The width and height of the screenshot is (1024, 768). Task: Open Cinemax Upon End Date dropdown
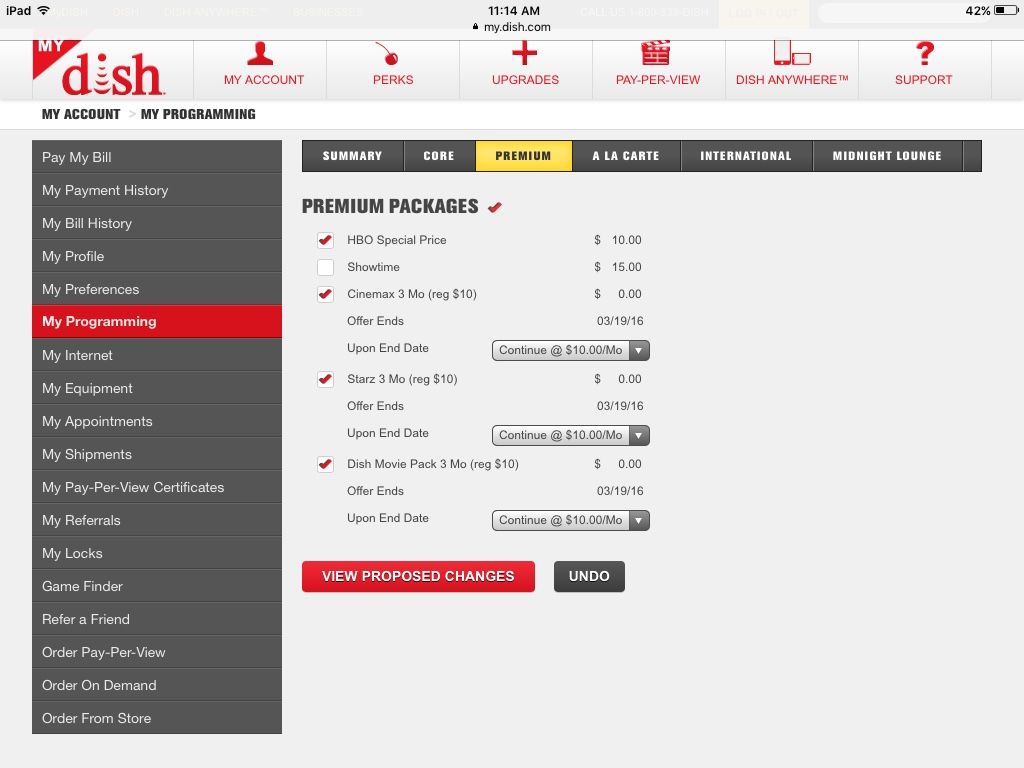point(570,350)
